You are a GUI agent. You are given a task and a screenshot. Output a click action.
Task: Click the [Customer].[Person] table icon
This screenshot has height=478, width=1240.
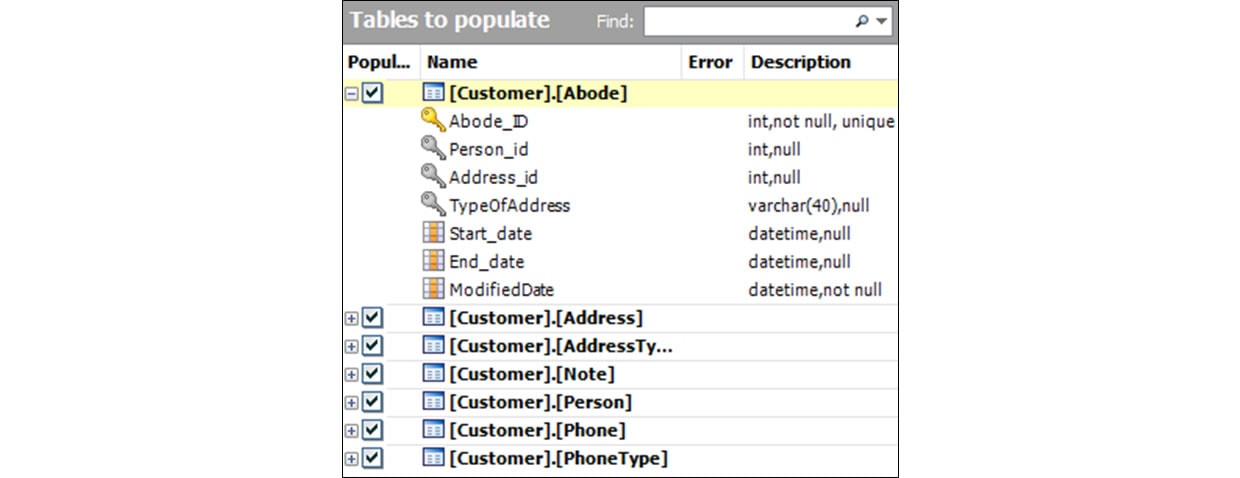(x=433, y=402)
